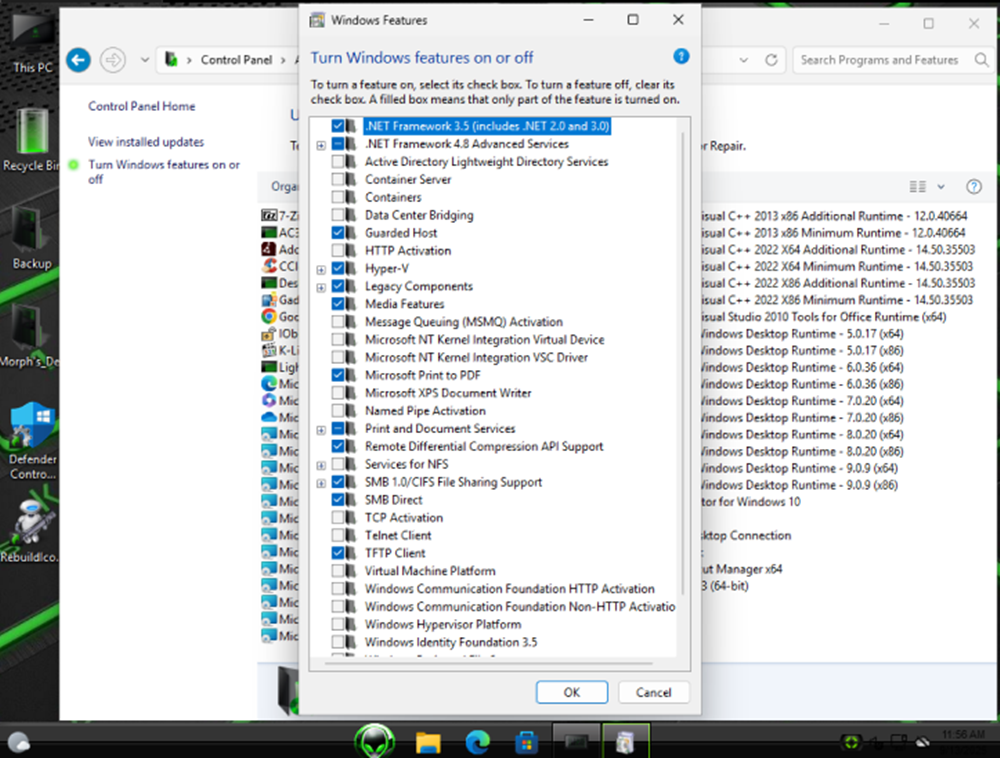Enable the Telnet Client checkbox
1000x758 pixels.
(338, 535)
